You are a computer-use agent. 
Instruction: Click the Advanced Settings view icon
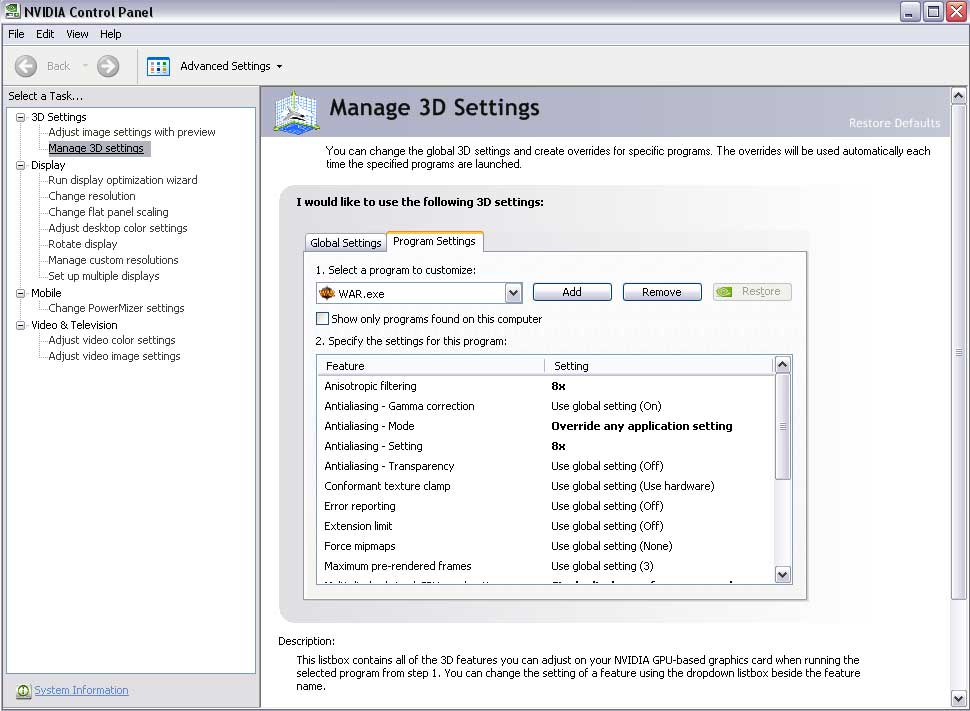coord(158,66)
